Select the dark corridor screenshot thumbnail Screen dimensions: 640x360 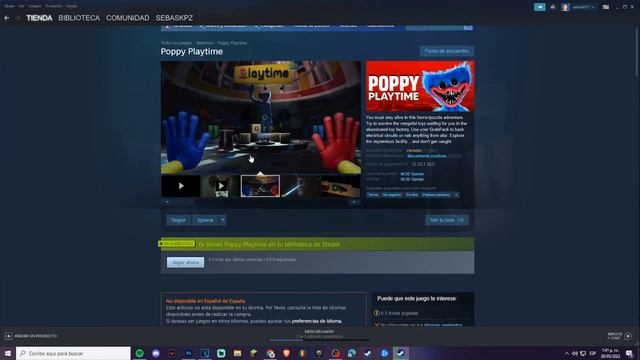[300, 186]
